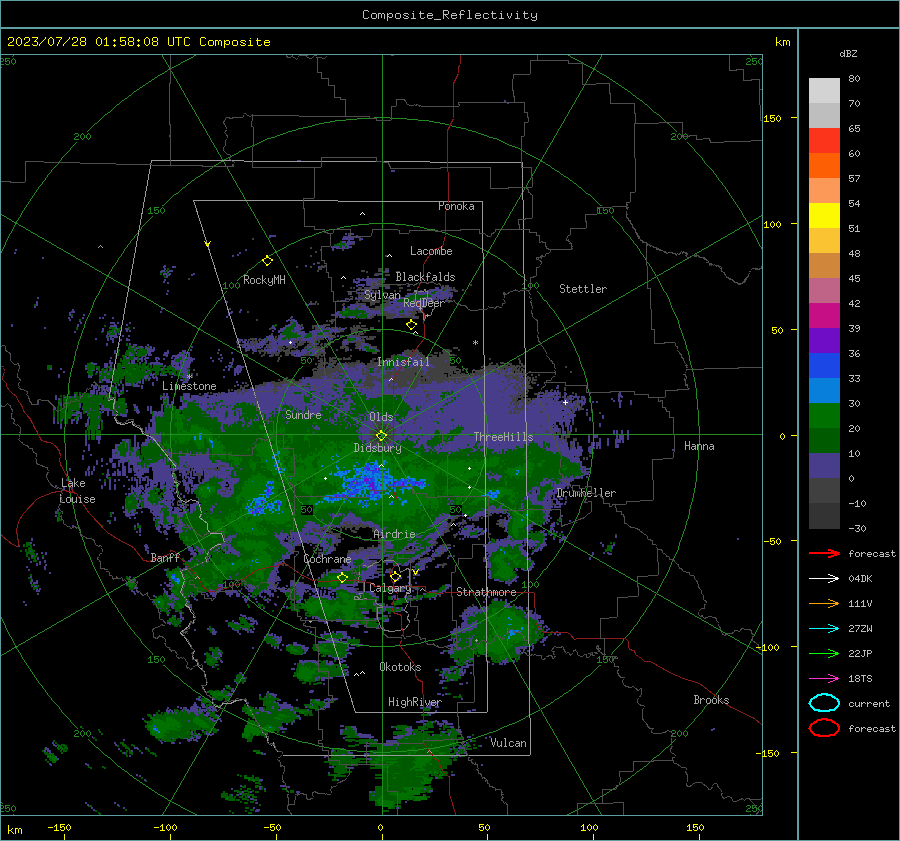Click the Olds city label
The width and height of the screenshot is (900, 841).
[x=381, y=417]
